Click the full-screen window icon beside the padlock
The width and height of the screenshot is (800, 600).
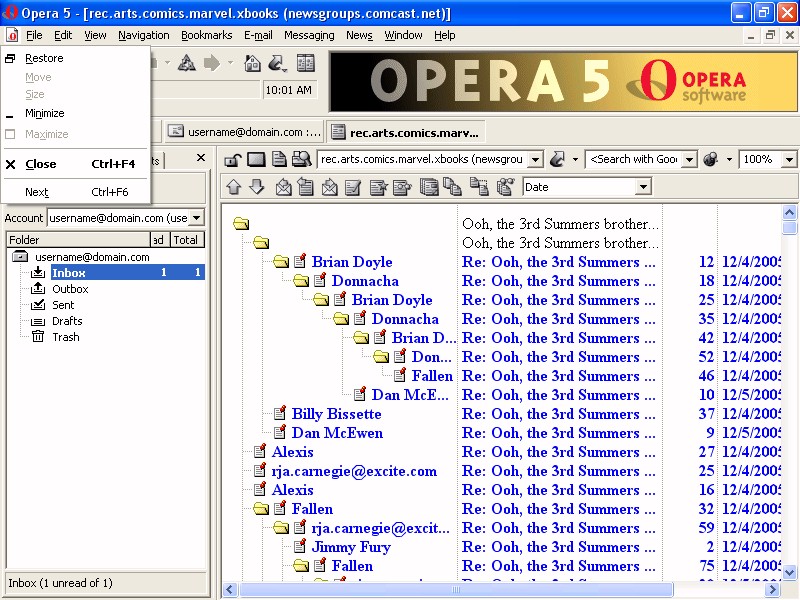[x=256, y=160]
